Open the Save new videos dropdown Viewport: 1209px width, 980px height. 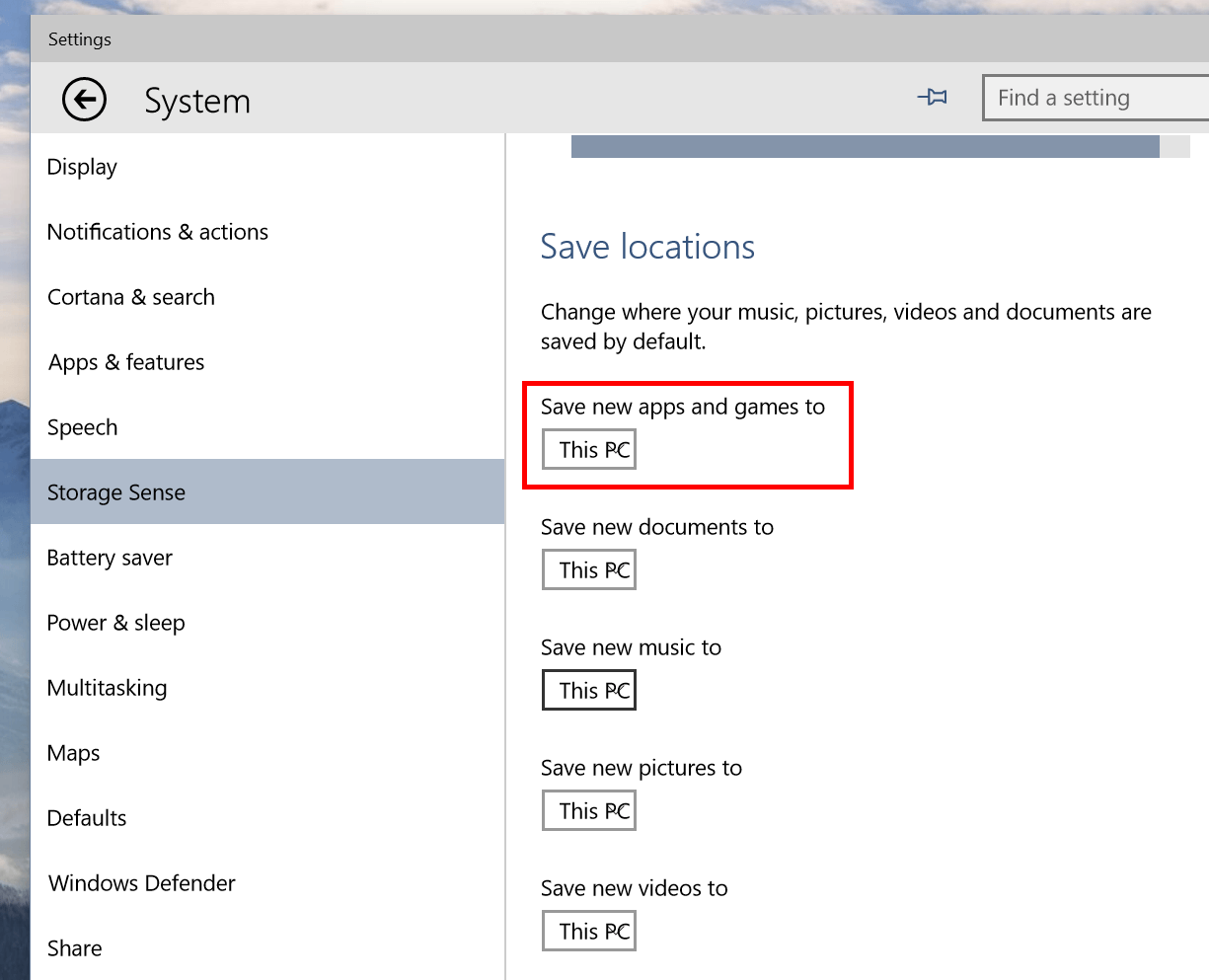(588, 930)
